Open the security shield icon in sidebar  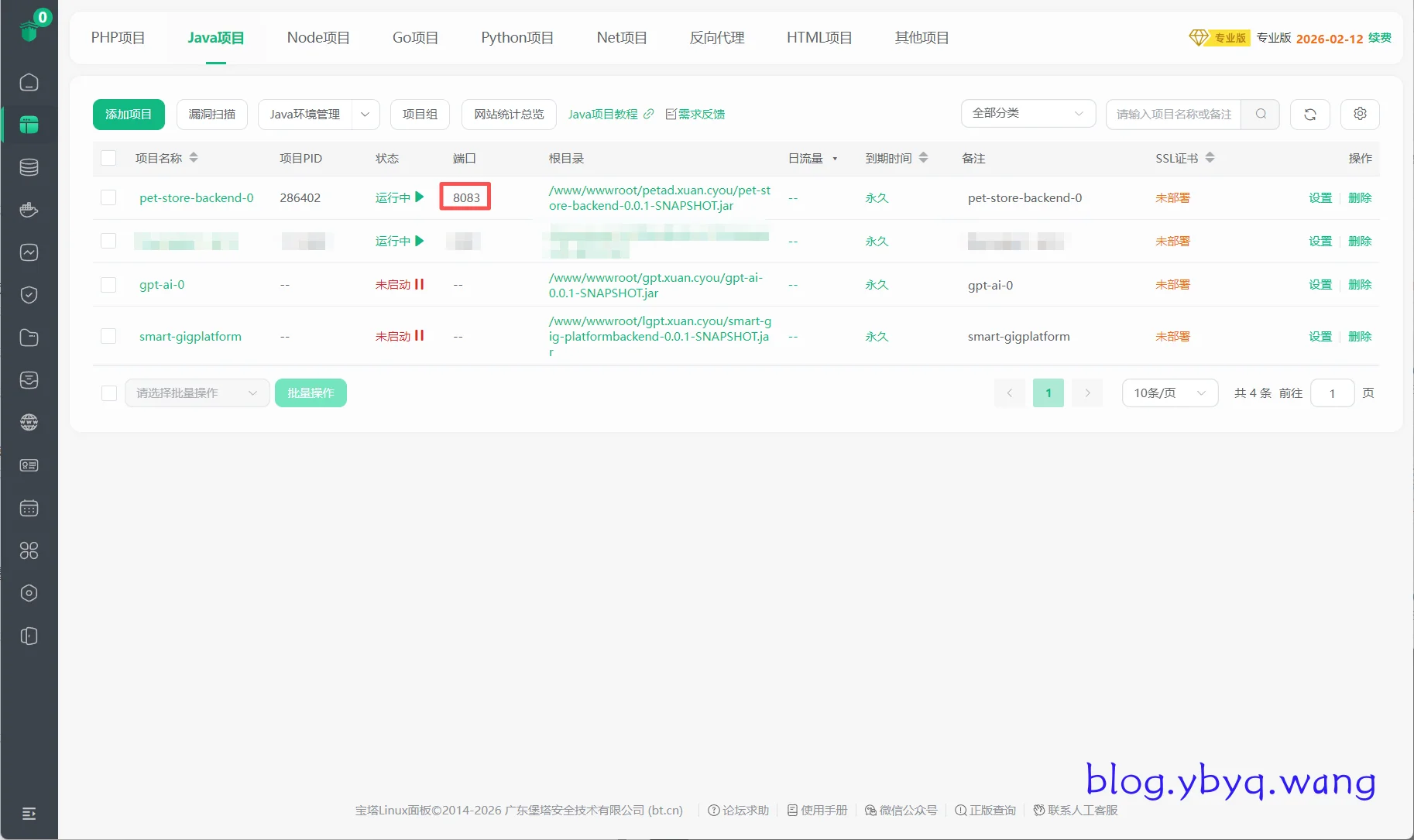tap(29, 295)
